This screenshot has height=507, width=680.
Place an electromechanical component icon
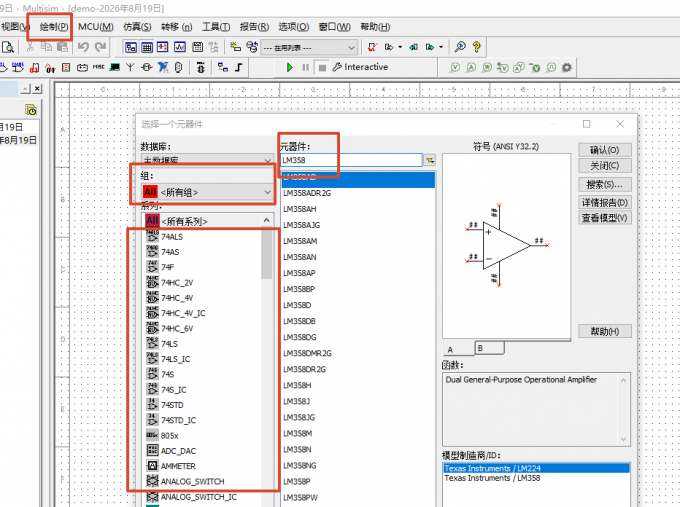tap(147, 67)
